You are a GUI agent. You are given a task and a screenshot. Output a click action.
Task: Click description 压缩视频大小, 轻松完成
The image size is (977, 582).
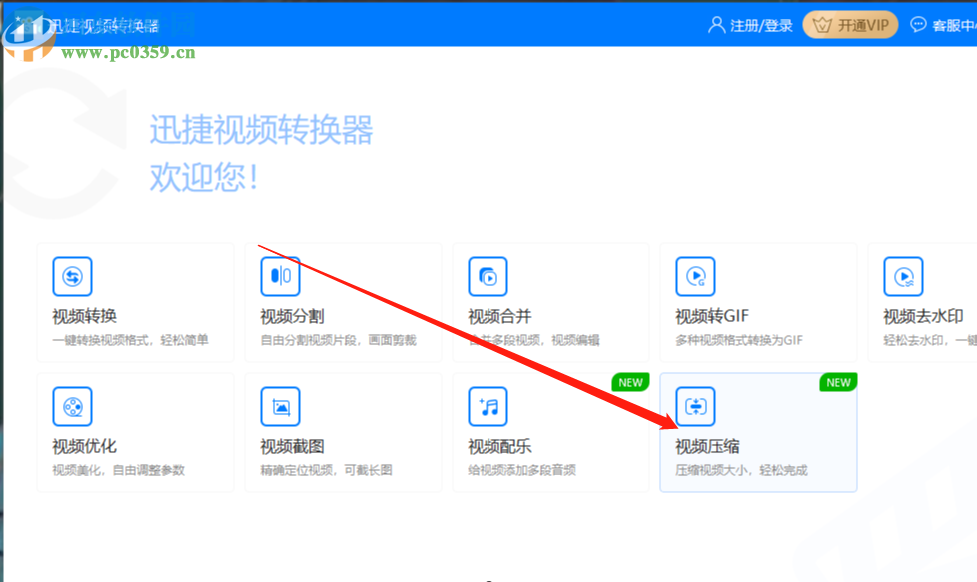[x=741, y=470]
